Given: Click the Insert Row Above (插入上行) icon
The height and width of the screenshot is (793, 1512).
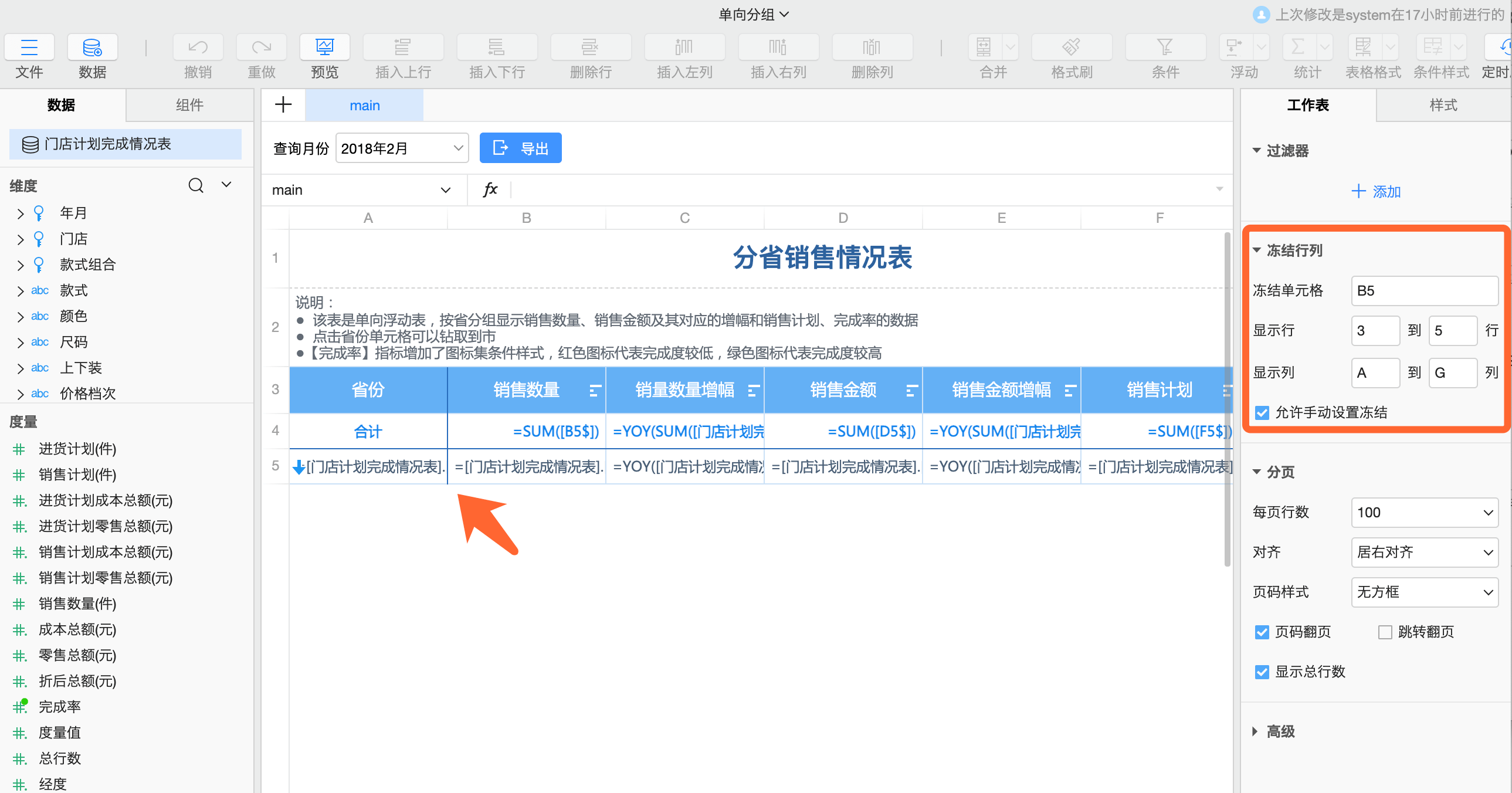Looking at the screenshot, I should tap(403, 48).
